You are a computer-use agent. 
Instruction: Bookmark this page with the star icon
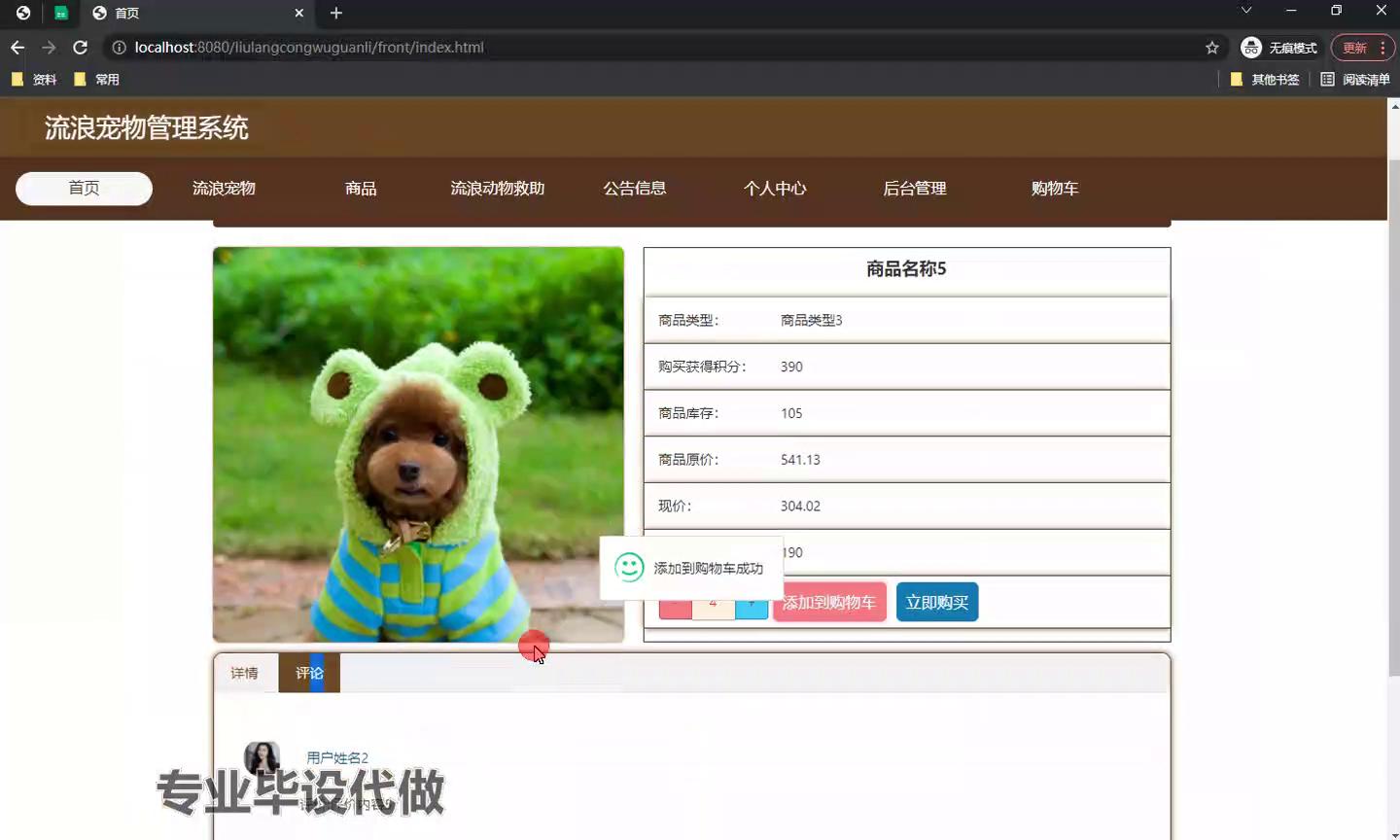[x=1211, y=48]
